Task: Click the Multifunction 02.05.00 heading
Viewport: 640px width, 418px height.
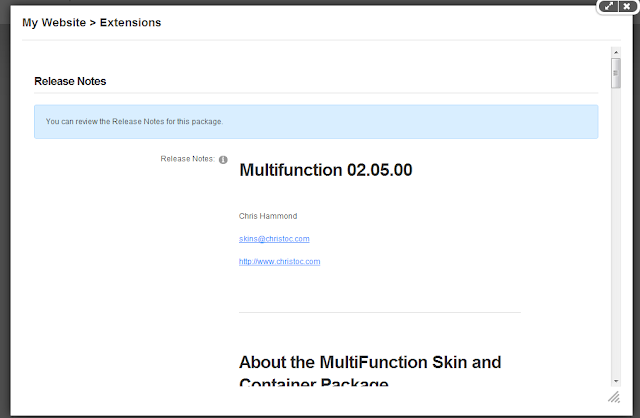Action: pos(326,170)
